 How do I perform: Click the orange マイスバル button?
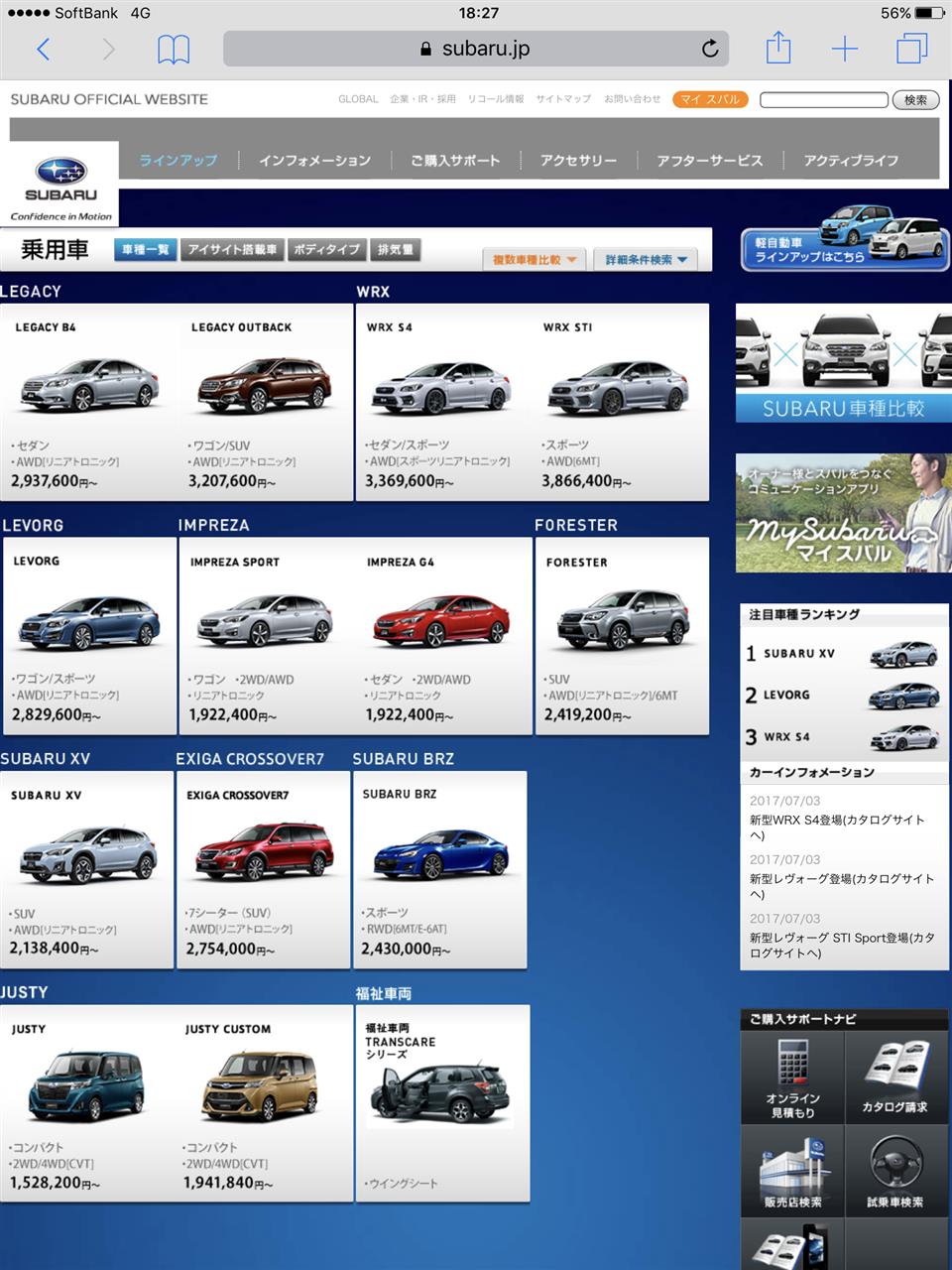(710, 99)
